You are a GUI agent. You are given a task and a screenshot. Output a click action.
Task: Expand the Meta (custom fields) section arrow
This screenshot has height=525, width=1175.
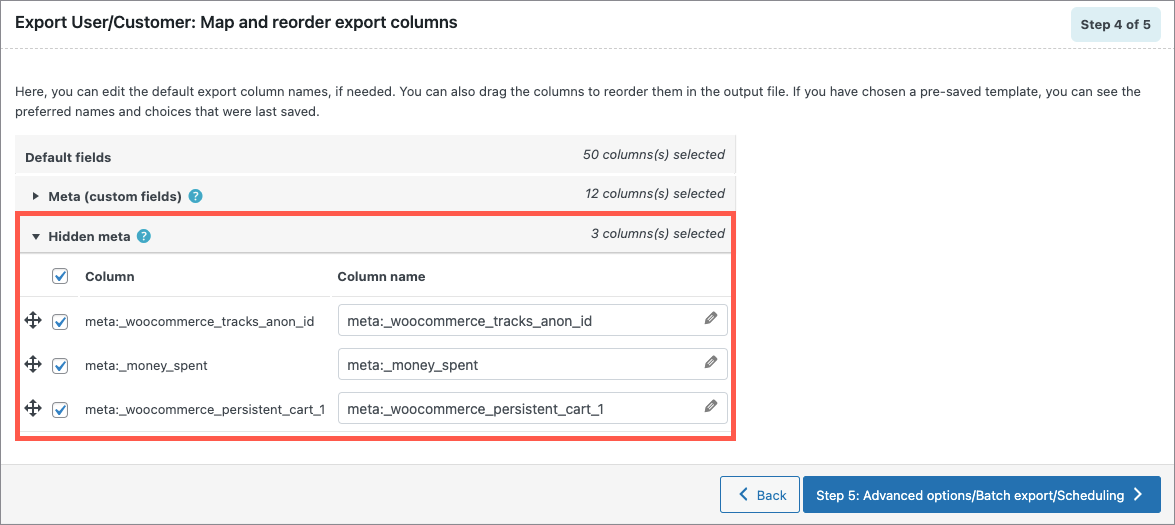tap(35, 197)
